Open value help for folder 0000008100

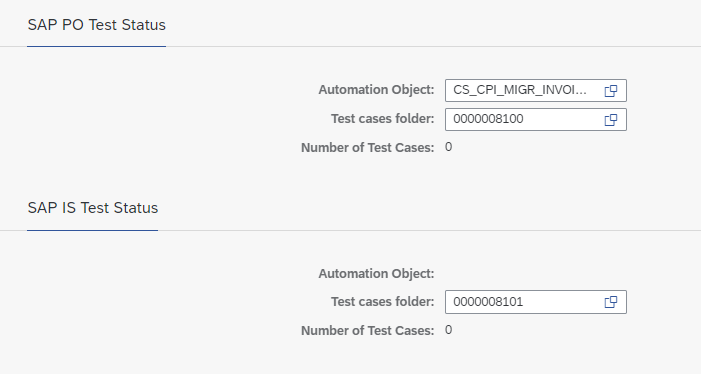[611, 120]
